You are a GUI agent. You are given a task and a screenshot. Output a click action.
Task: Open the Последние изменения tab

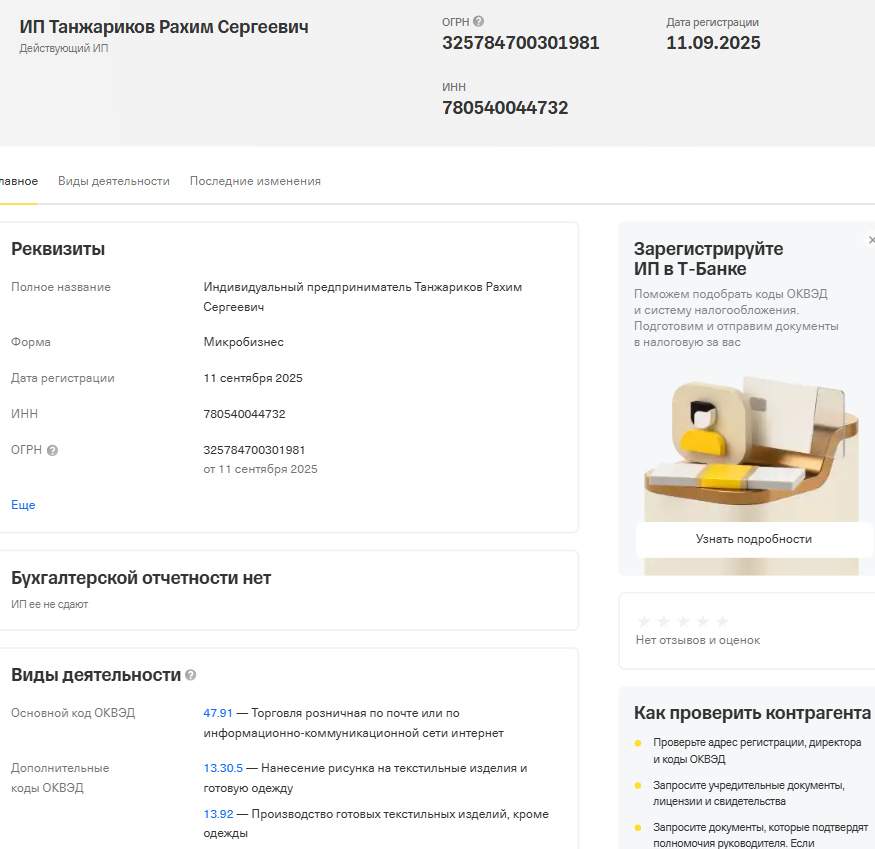pos(255,181)
